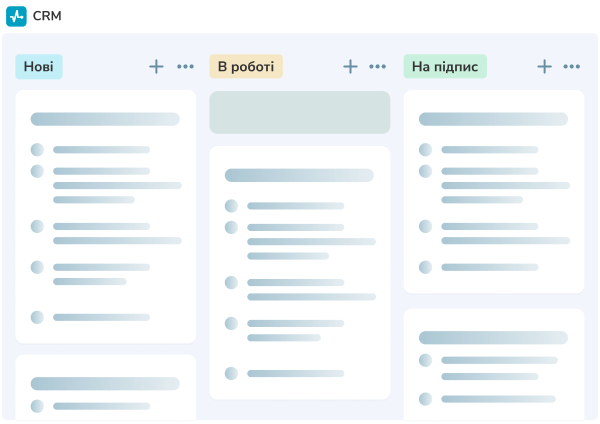Click the title bar of В роботі card
The width and height of the screenshot is (600, 424).
(x=299, y=175)
